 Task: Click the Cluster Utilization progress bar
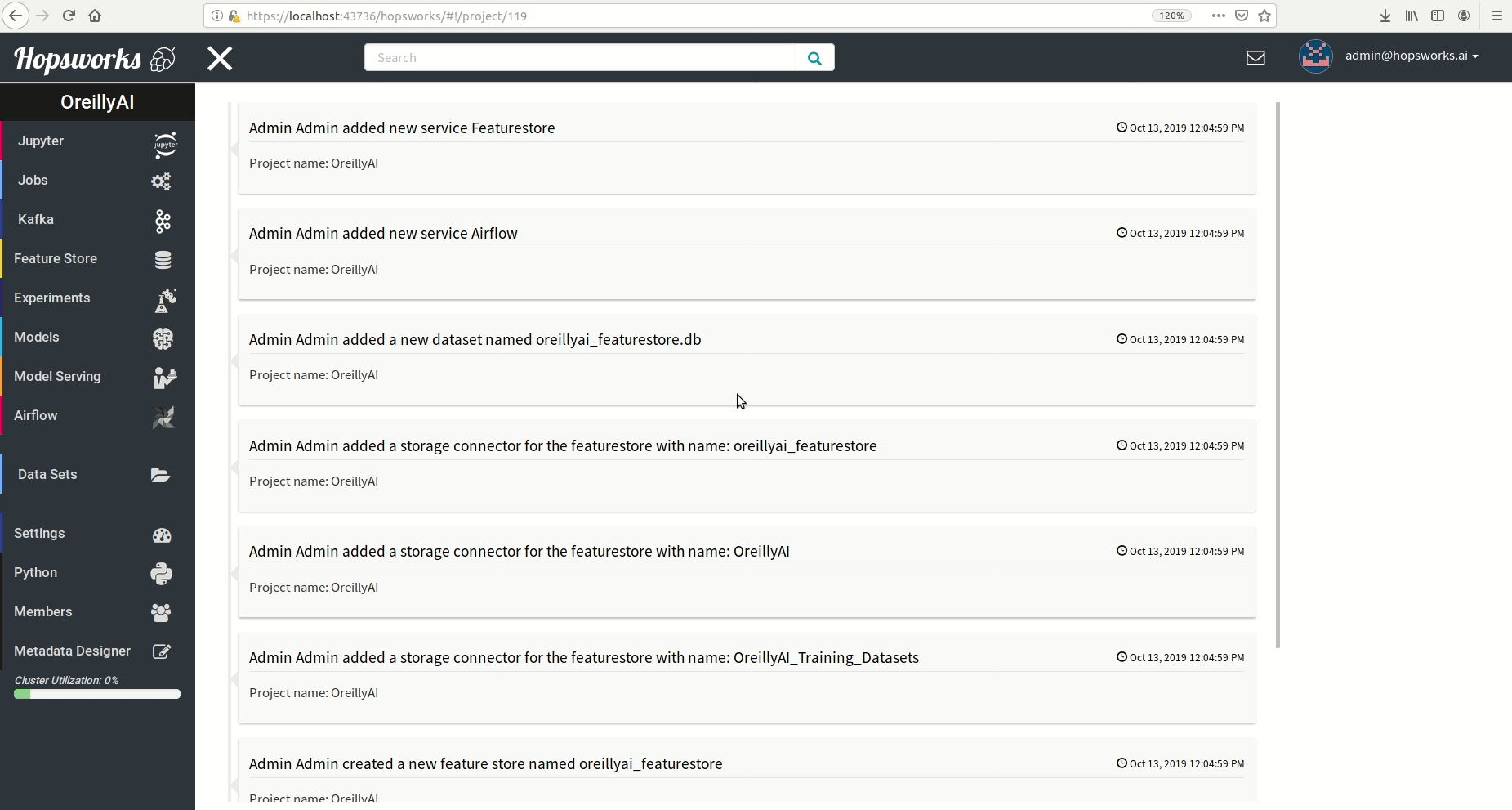(x=97, y=694)
